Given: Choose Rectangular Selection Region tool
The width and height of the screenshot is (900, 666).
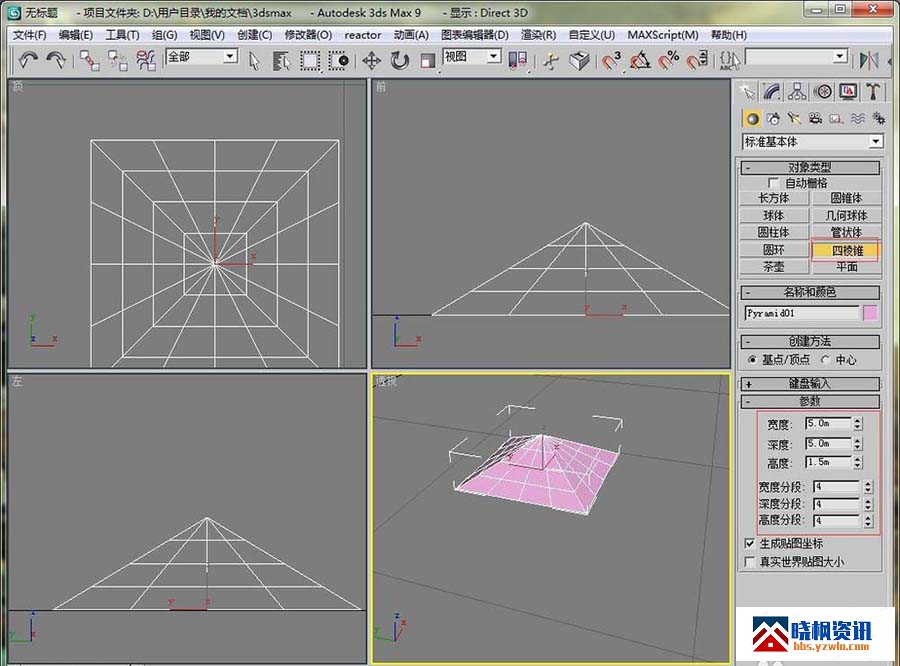Looking at the screenshot, I should [310, 61].
